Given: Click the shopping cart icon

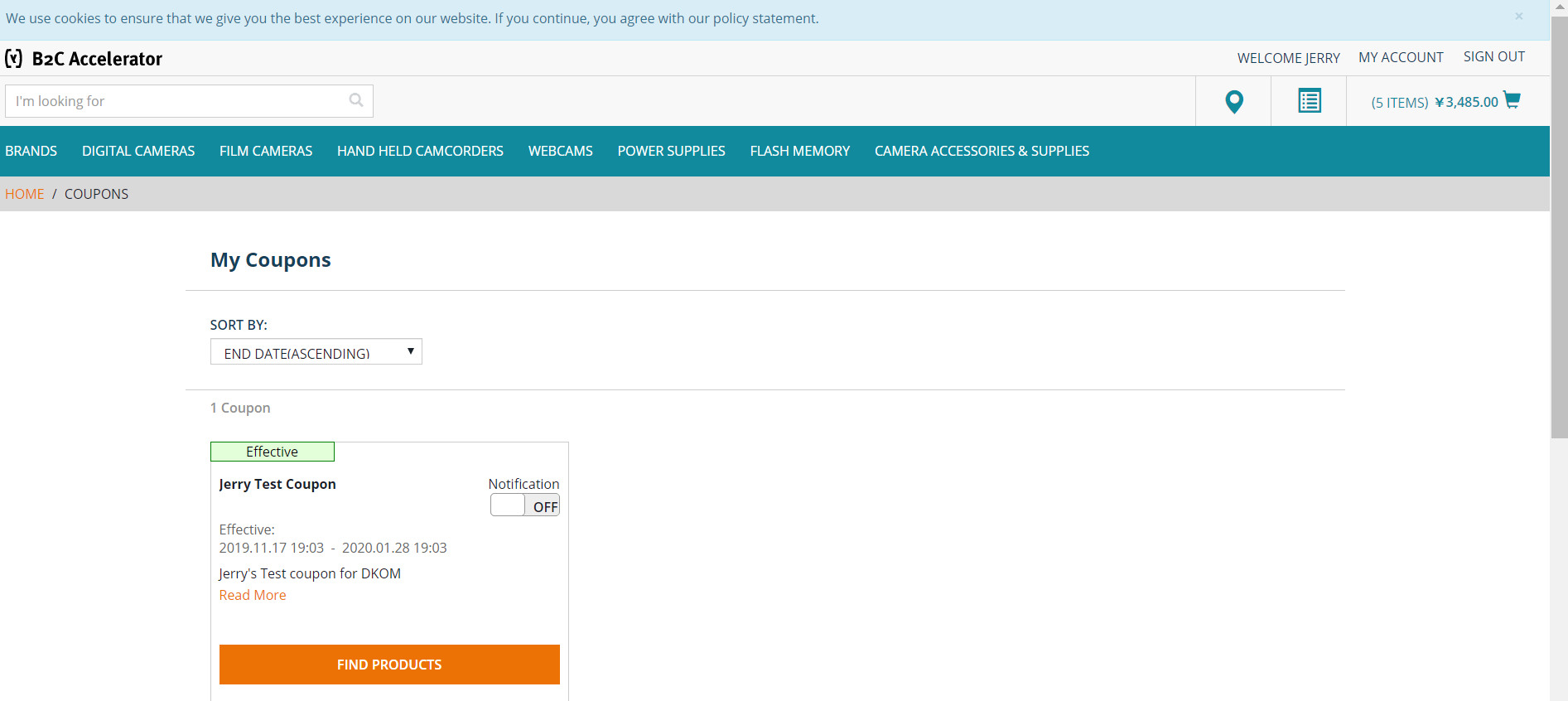Looking at the screenshot, I should (1512, 100).
